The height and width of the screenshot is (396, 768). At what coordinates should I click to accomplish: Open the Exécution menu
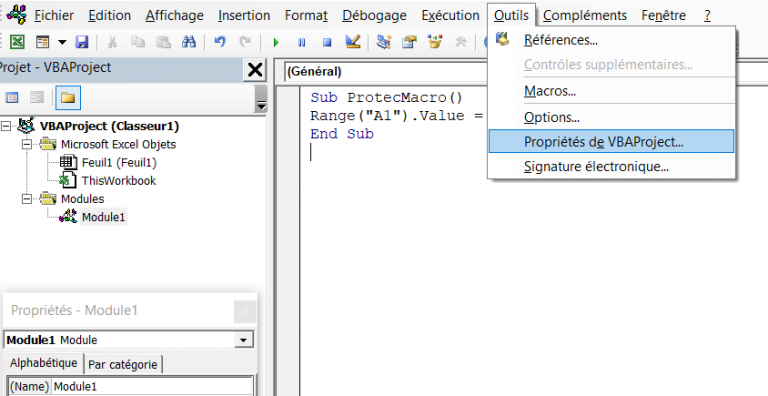450,16
